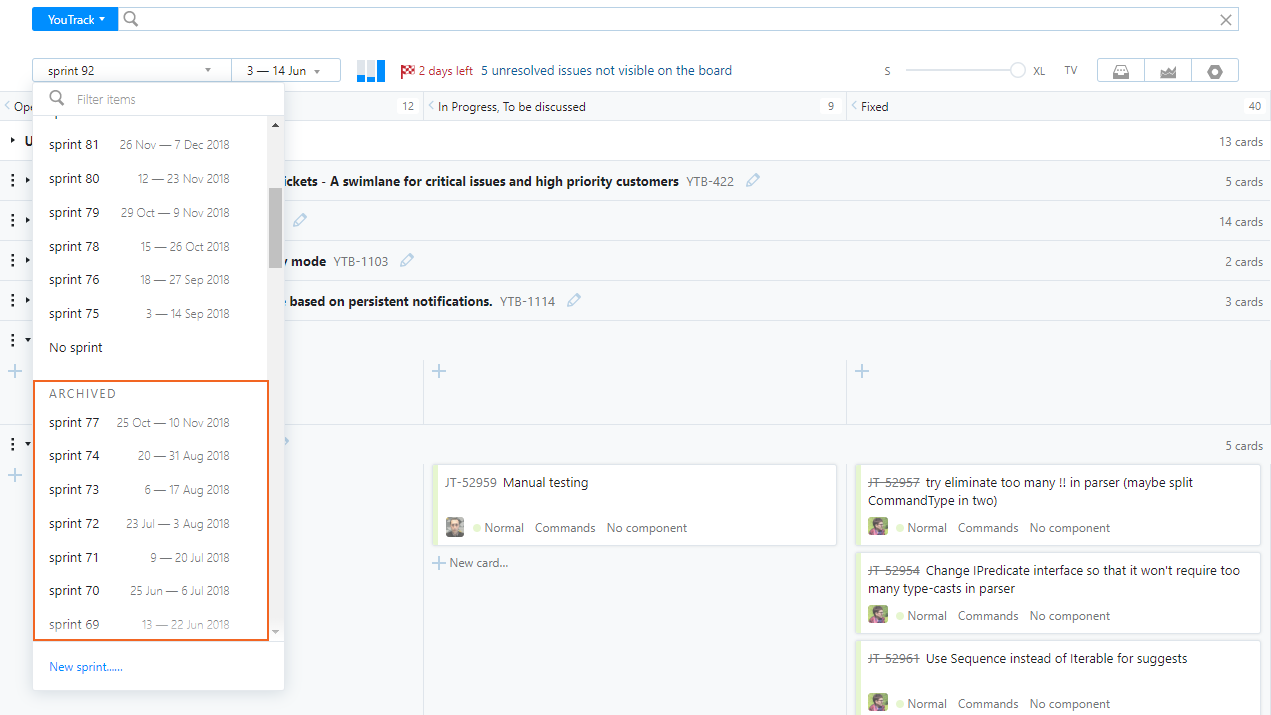Image resolution: width=1271 pixels, height=715 pixels.
Task: Clear the search query with X icon
Action: tap(1226, 20)
